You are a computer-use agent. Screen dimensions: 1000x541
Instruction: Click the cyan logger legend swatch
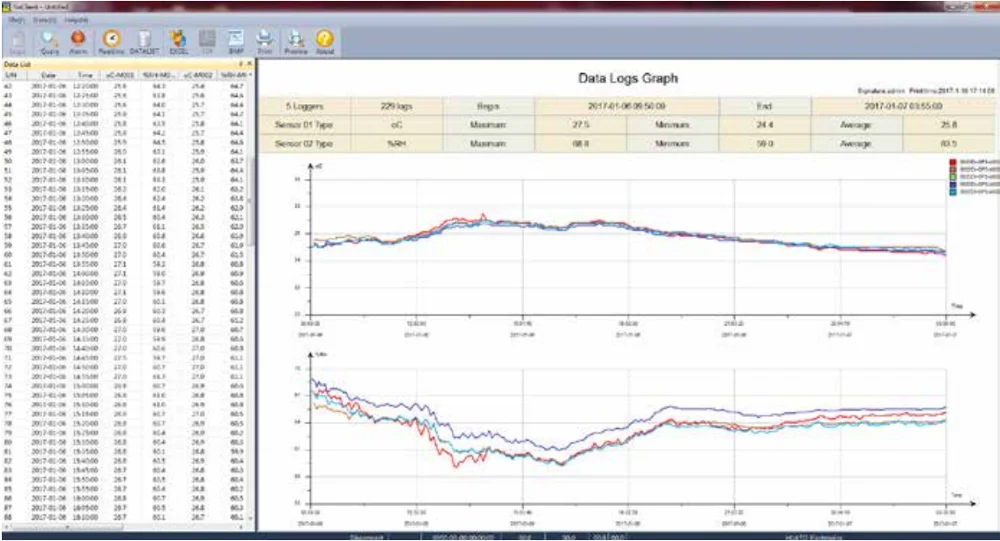pyautogui.click(x=953, y=191)
